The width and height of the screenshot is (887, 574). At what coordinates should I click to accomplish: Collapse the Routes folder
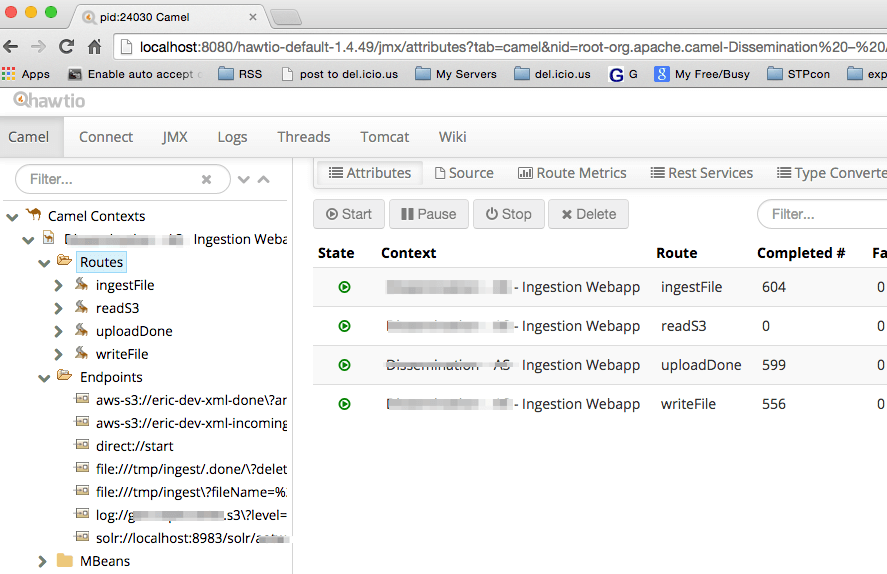[44, 263]
